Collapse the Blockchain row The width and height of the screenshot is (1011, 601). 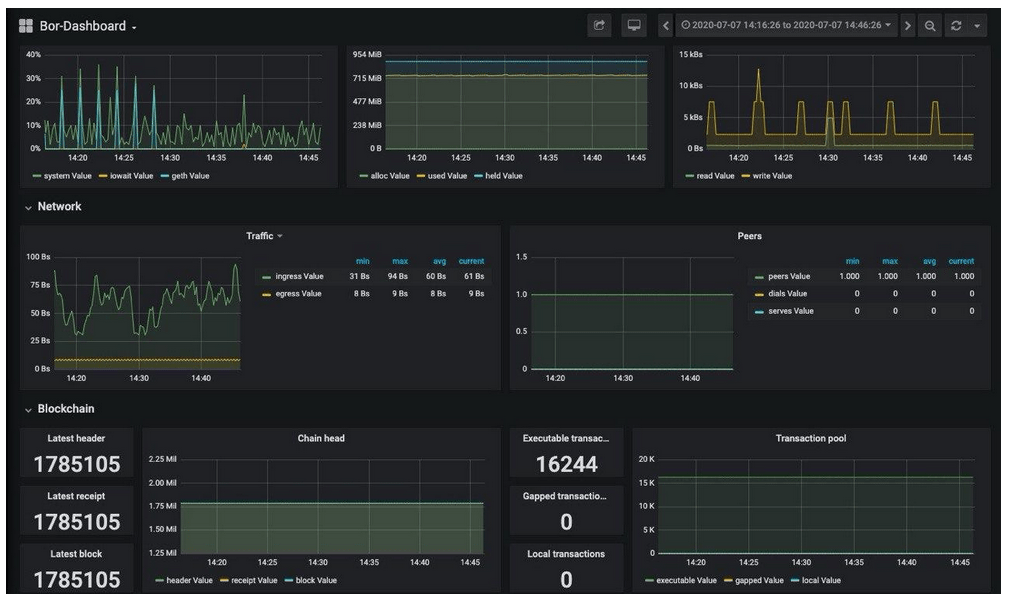pyautogui.click(x=59, y=409)
